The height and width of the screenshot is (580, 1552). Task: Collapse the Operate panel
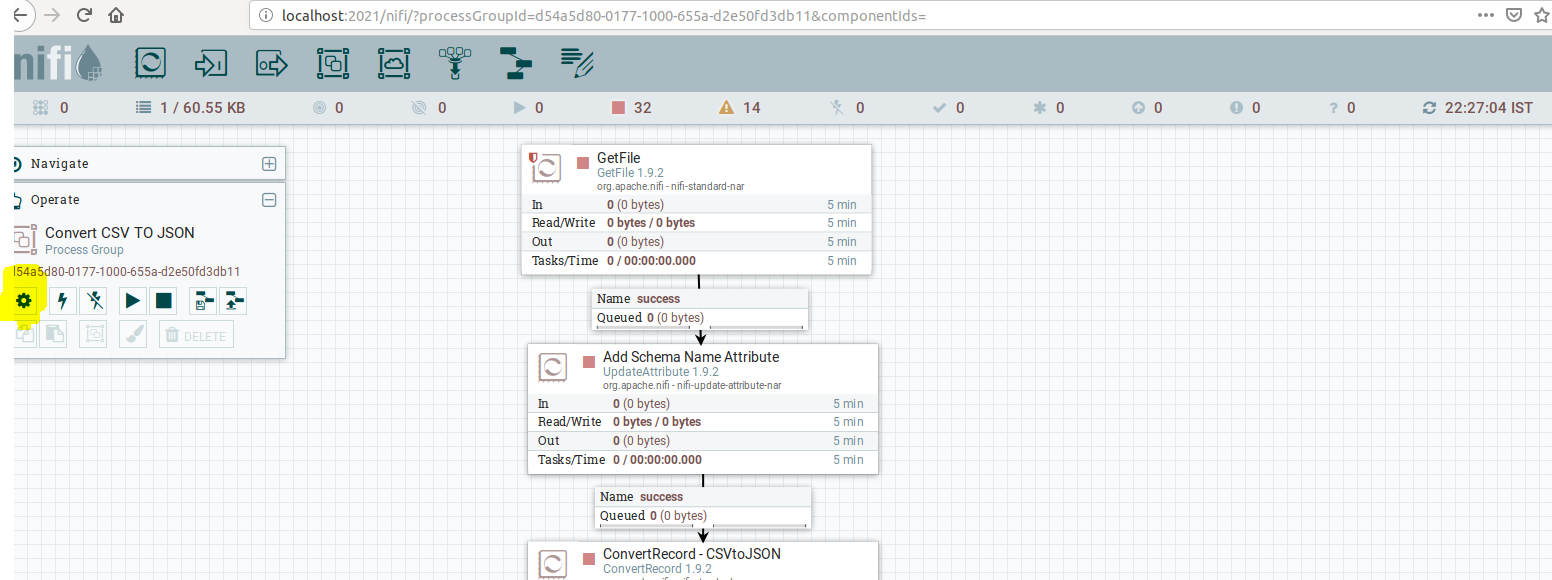point(268,200)
